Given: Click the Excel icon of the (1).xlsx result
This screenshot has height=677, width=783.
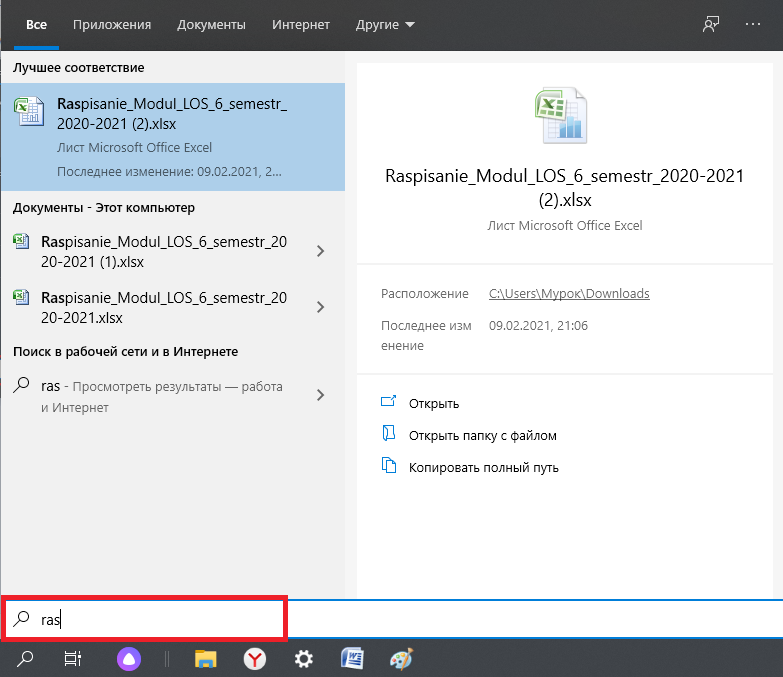Looking at the screenshot, I should 21,242.
